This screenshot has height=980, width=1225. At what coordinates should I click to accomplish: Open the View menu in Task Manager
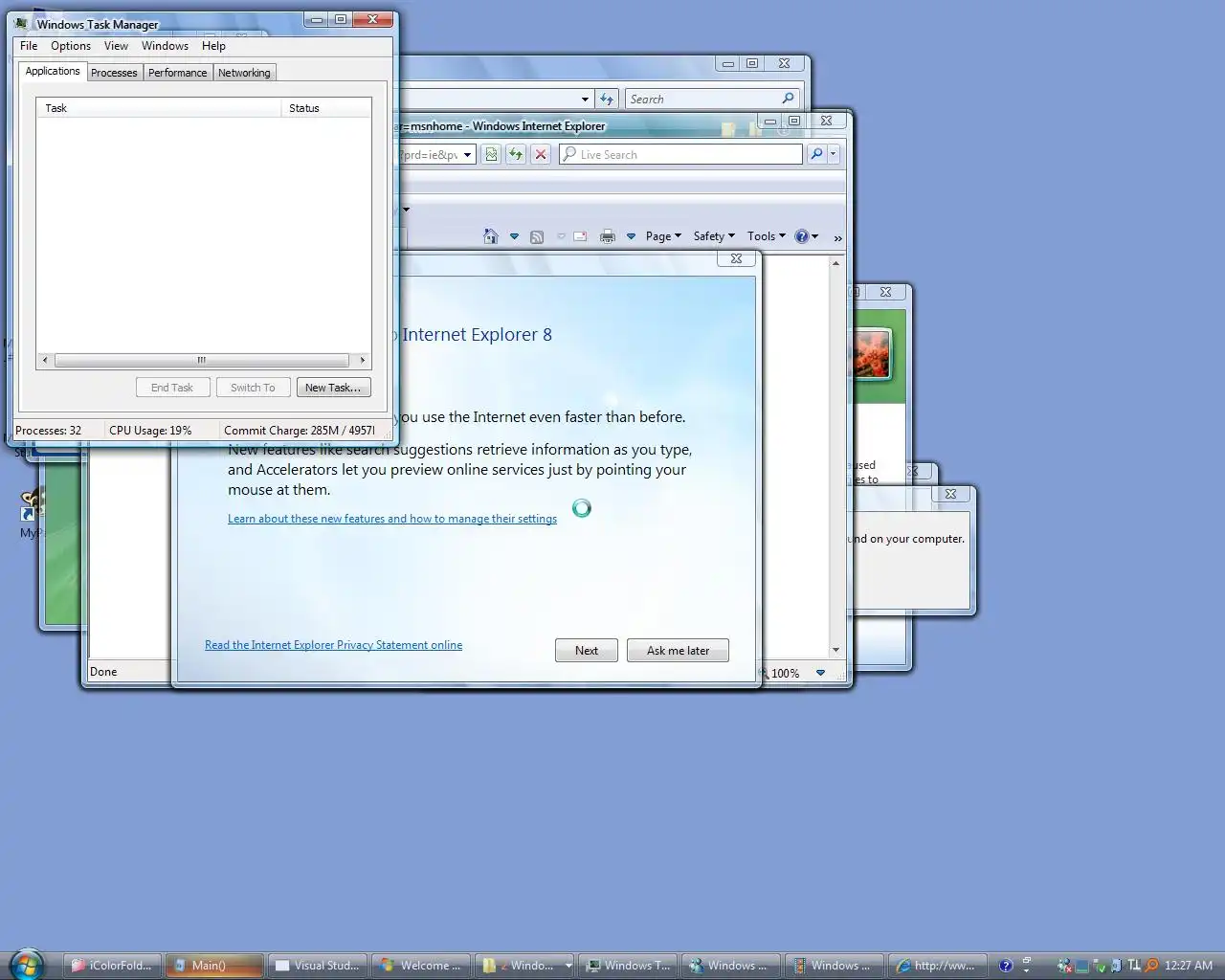pos(116,45)
